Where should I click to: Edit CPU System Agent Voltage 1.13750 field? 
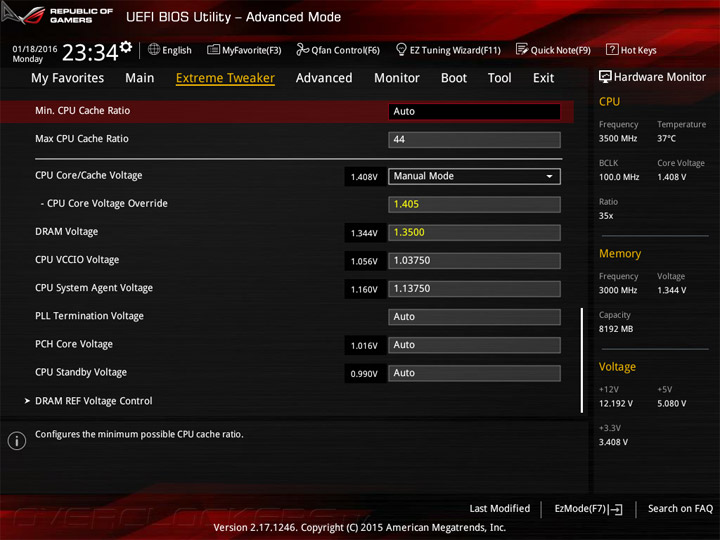(474, 289)
